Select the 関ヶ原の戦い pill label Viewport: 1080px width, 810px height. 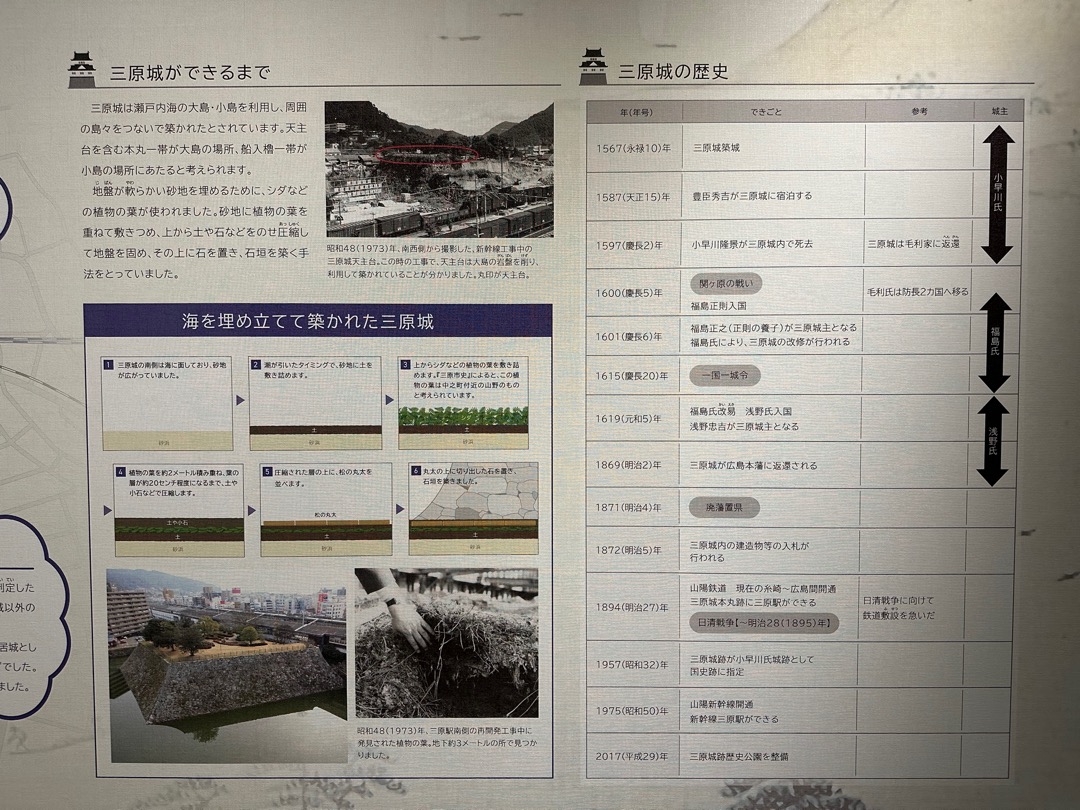pyautogui.click(x=726, y=283)
